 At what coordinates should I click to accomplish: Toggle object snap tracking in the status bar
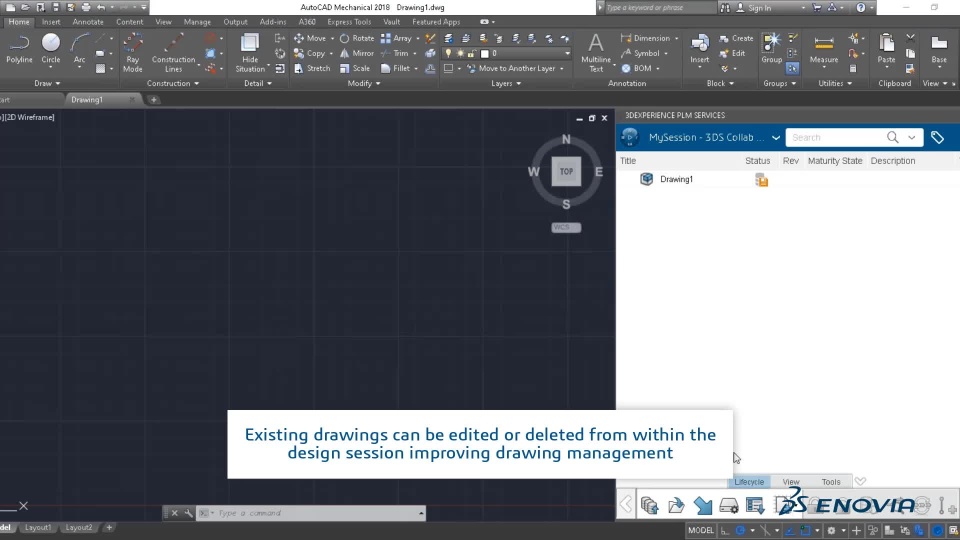[789, 530]
